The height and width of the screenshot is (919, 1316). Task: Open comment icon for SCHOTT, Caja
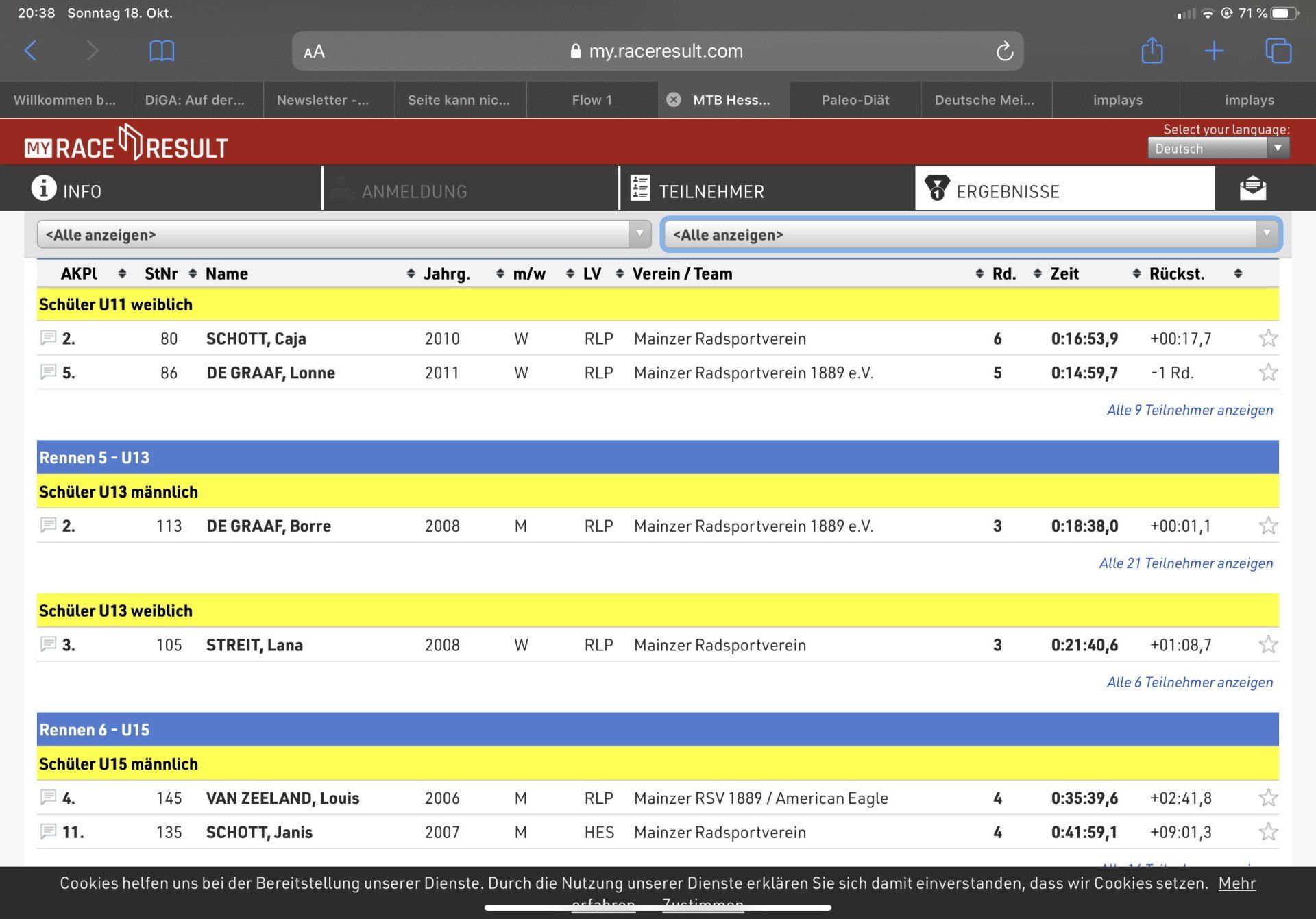[x=48, y=338]
